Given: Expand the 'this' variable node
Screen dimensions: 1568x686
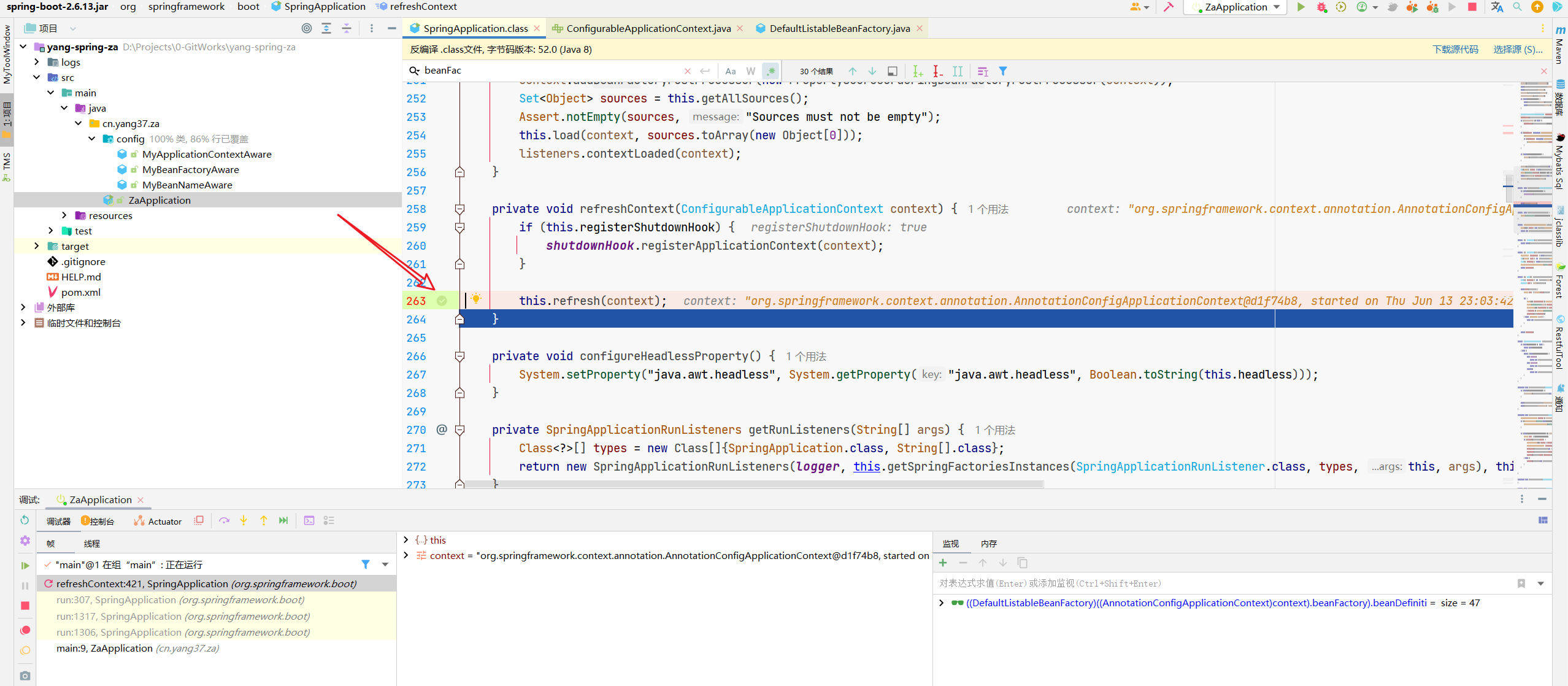Looking at the screenshot, I should (405, 540).
